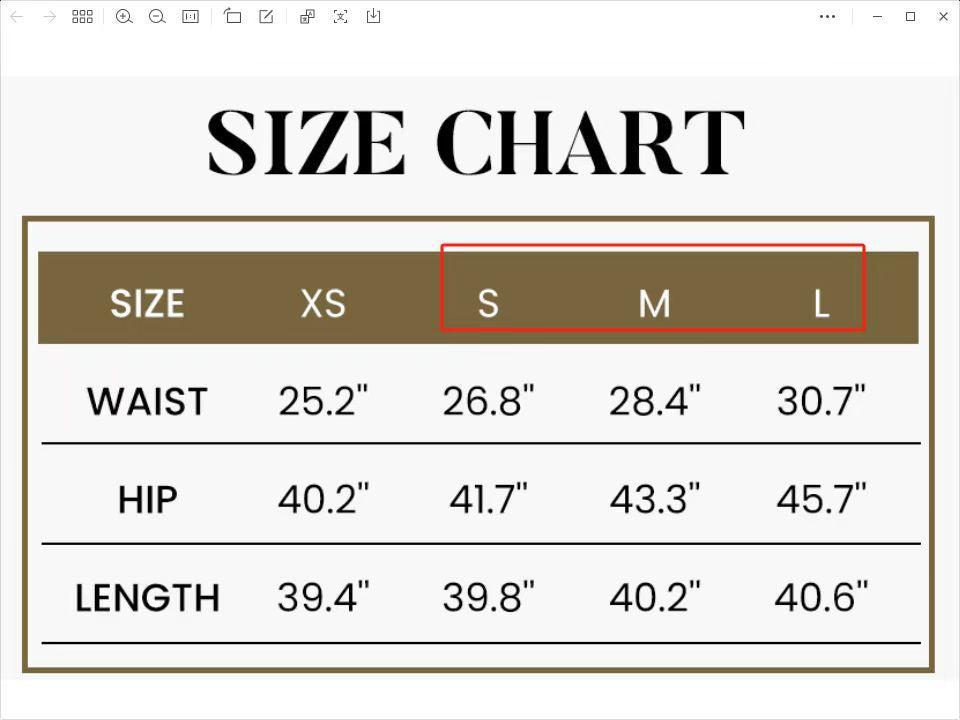The width and height of the screenshot is (960, 720).
Task: Zoom out of the image
Action: 157,17
